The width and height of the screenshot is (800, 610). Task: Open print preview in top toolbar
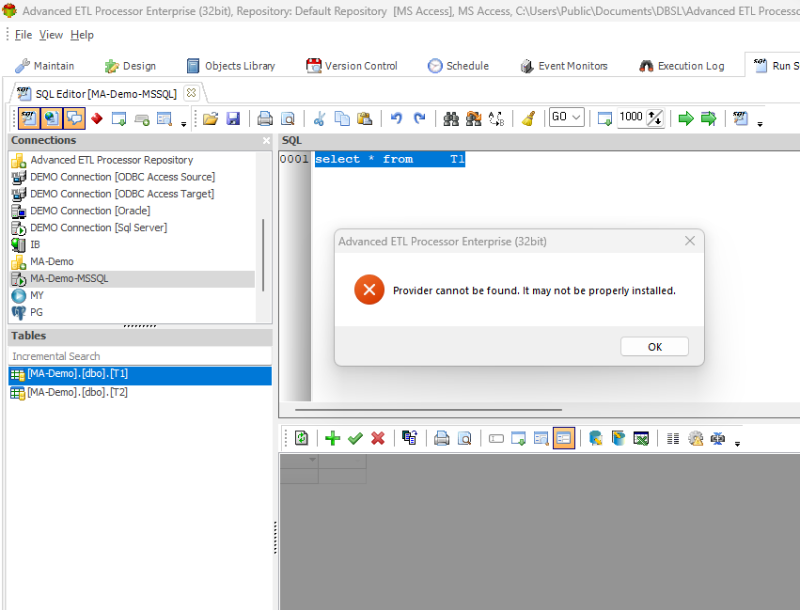coord(288,119)
